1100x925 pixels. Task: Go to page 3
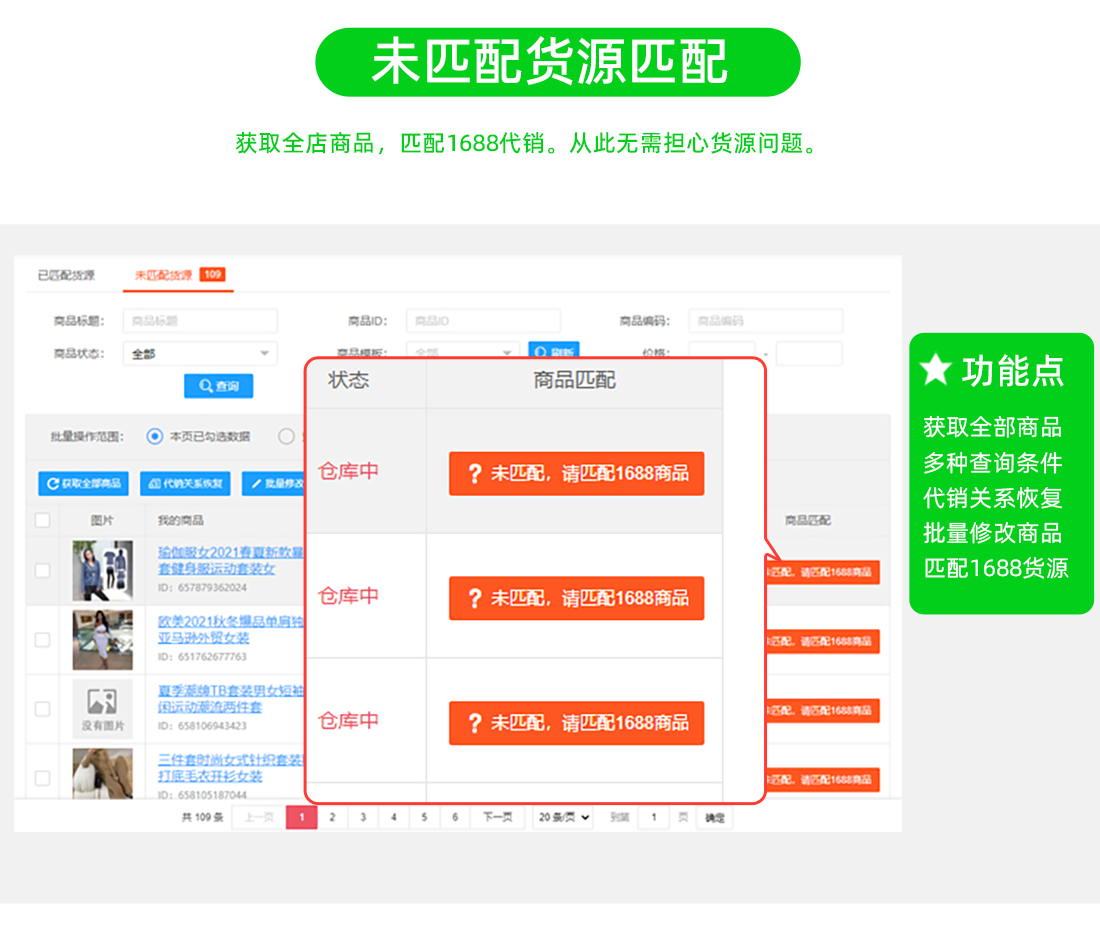tap(363, 817)
